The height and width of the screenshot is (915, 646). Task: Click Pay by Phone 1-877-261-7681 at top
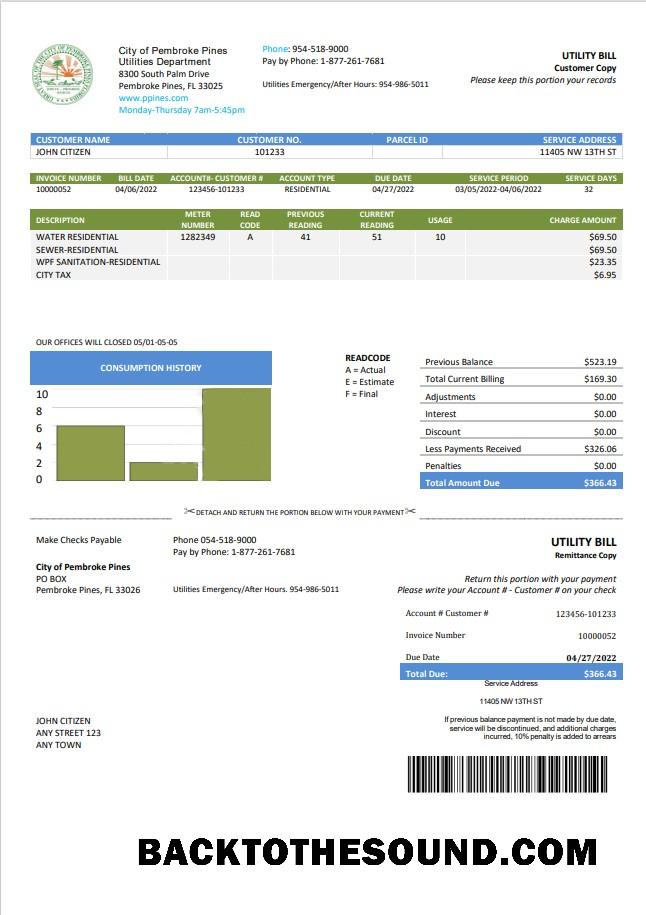click(323, 61)
